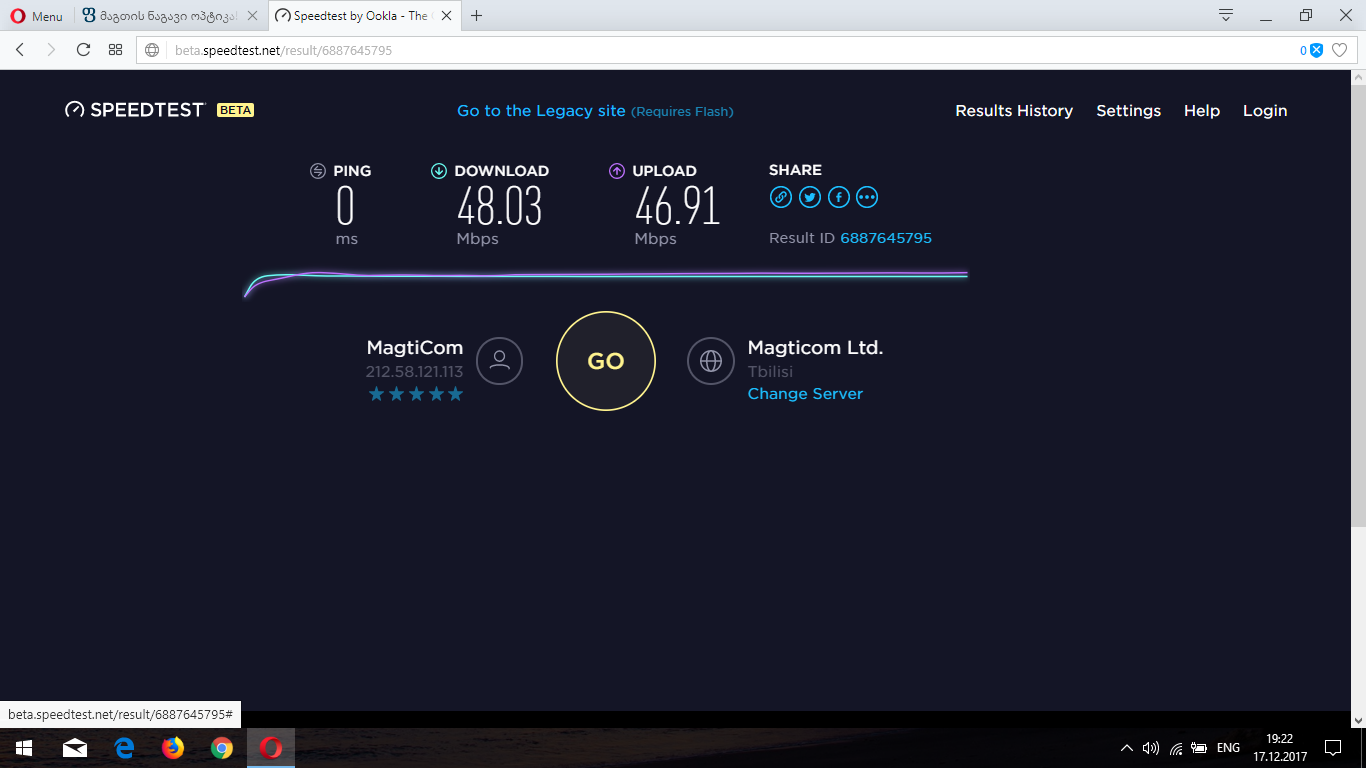The image size is (1366, 768).
Task: Show hidden system tray icons chevron
Action: click(x=1127, y=748)
